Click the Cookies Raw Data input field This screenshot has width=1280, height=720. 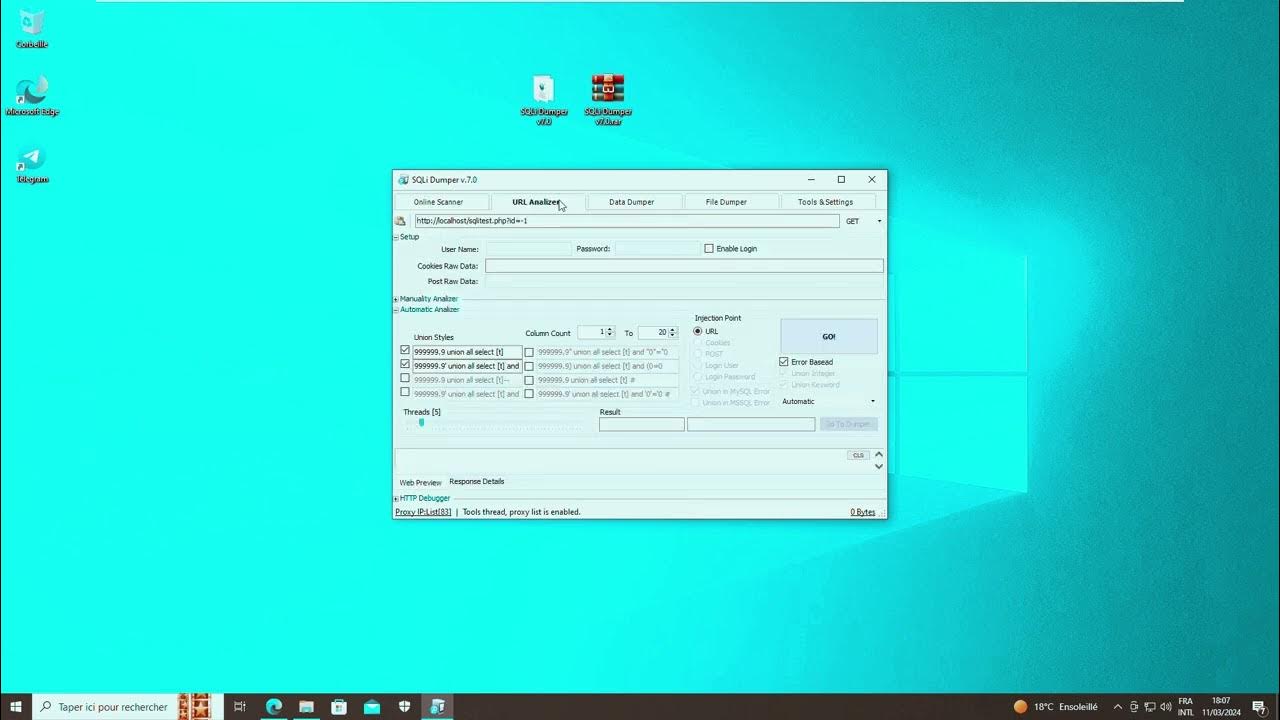(684, 266)
